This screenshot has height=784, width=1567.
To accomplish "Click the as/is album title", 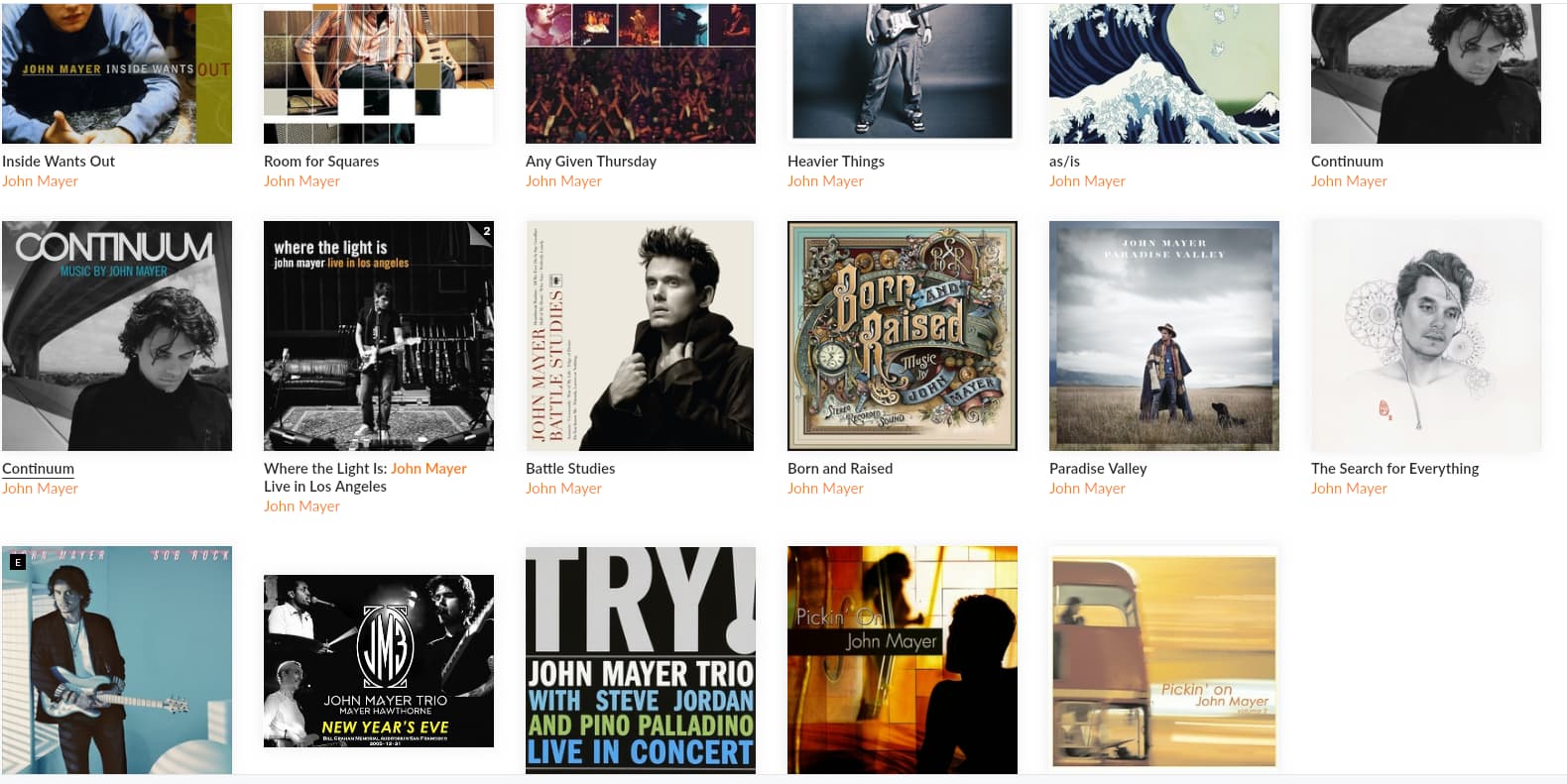I will click(1065, 162).
